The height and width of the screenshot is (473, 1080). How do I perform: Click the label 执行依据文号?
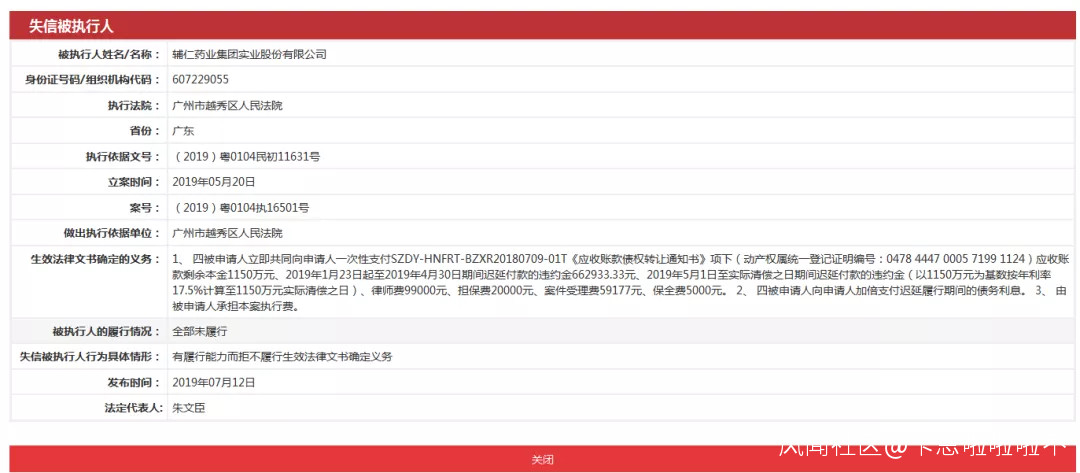point(123,157)
